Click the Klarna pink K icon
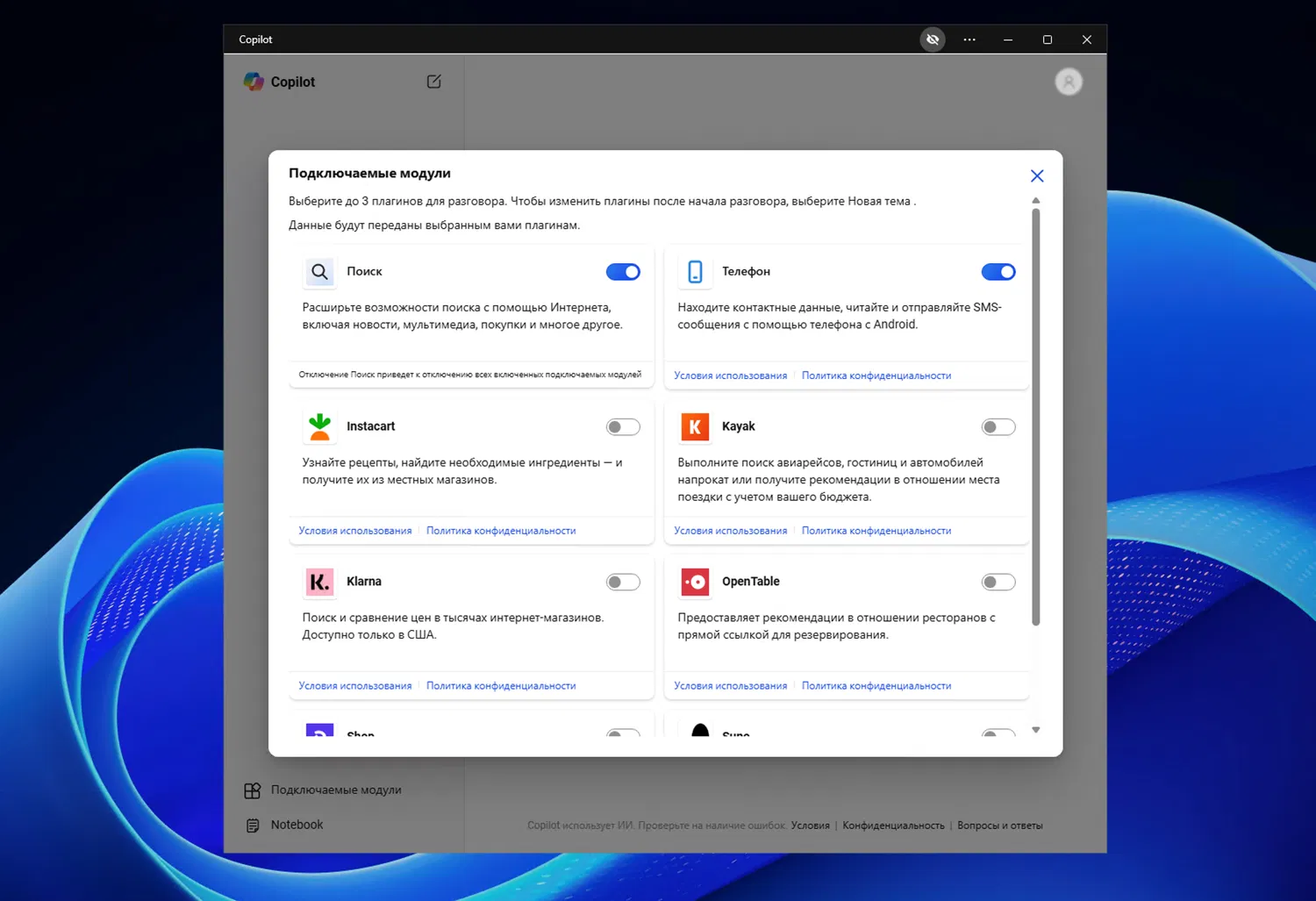 point(320,582)
